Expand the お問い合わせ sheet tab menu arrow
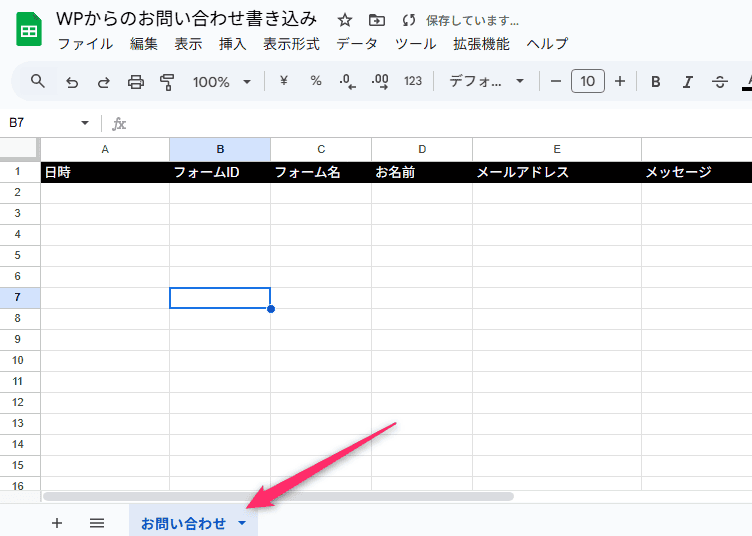This screenshot has height=536, width=752. 242,523
